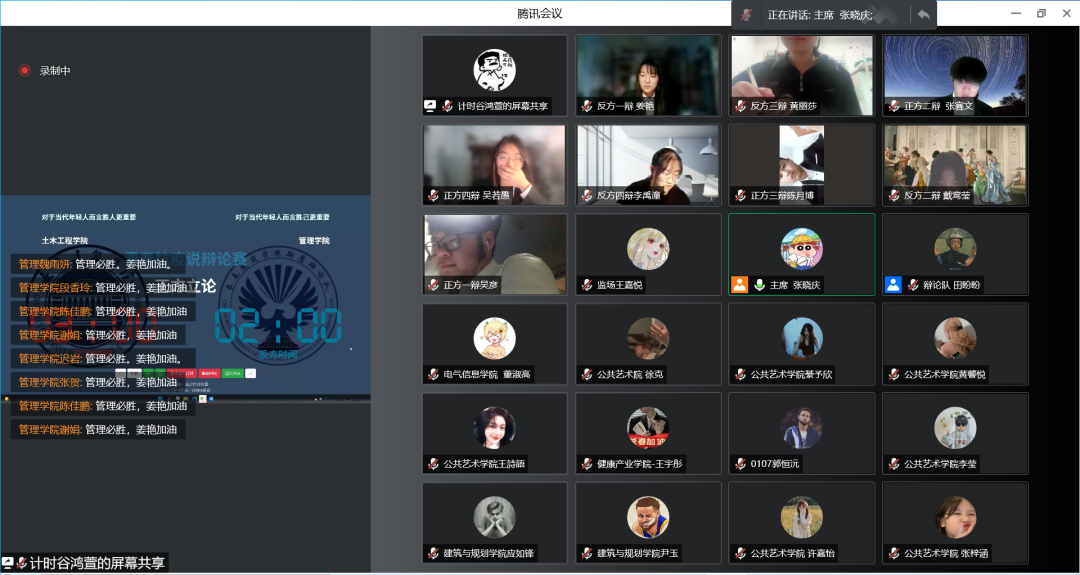Select the video feed of 正方四辩 吴若愚
The width and height of the screenshot is (1080, 575).
point(495,165)
